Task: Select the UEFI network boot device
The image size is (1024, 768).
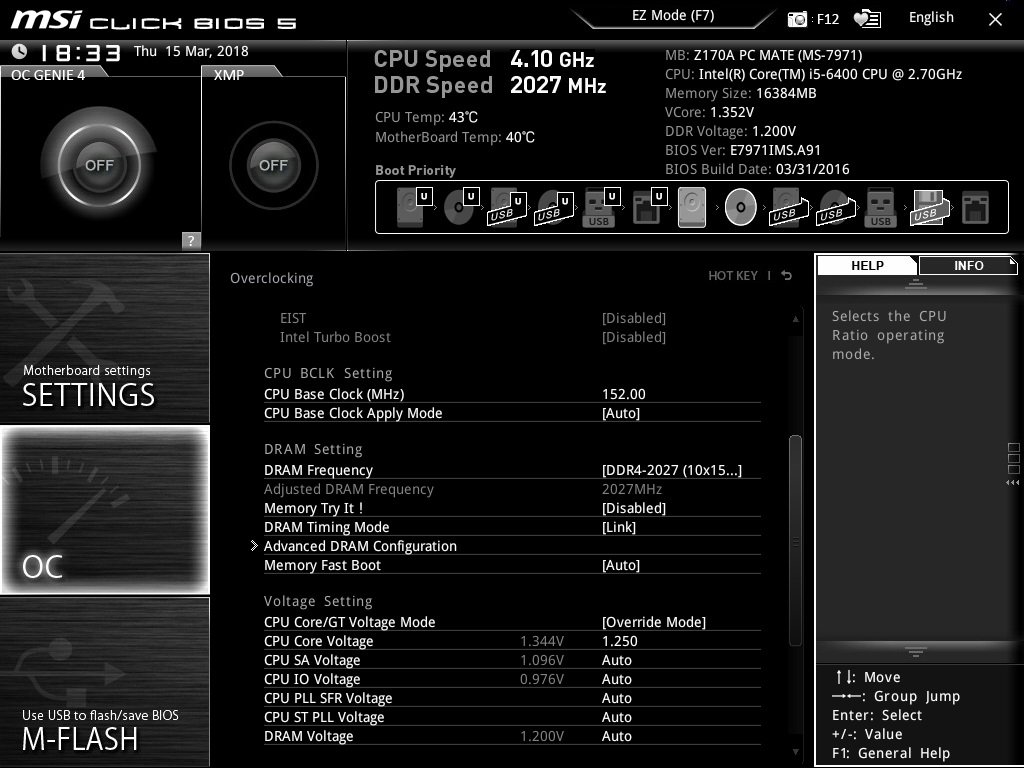Action: [648, 207]
